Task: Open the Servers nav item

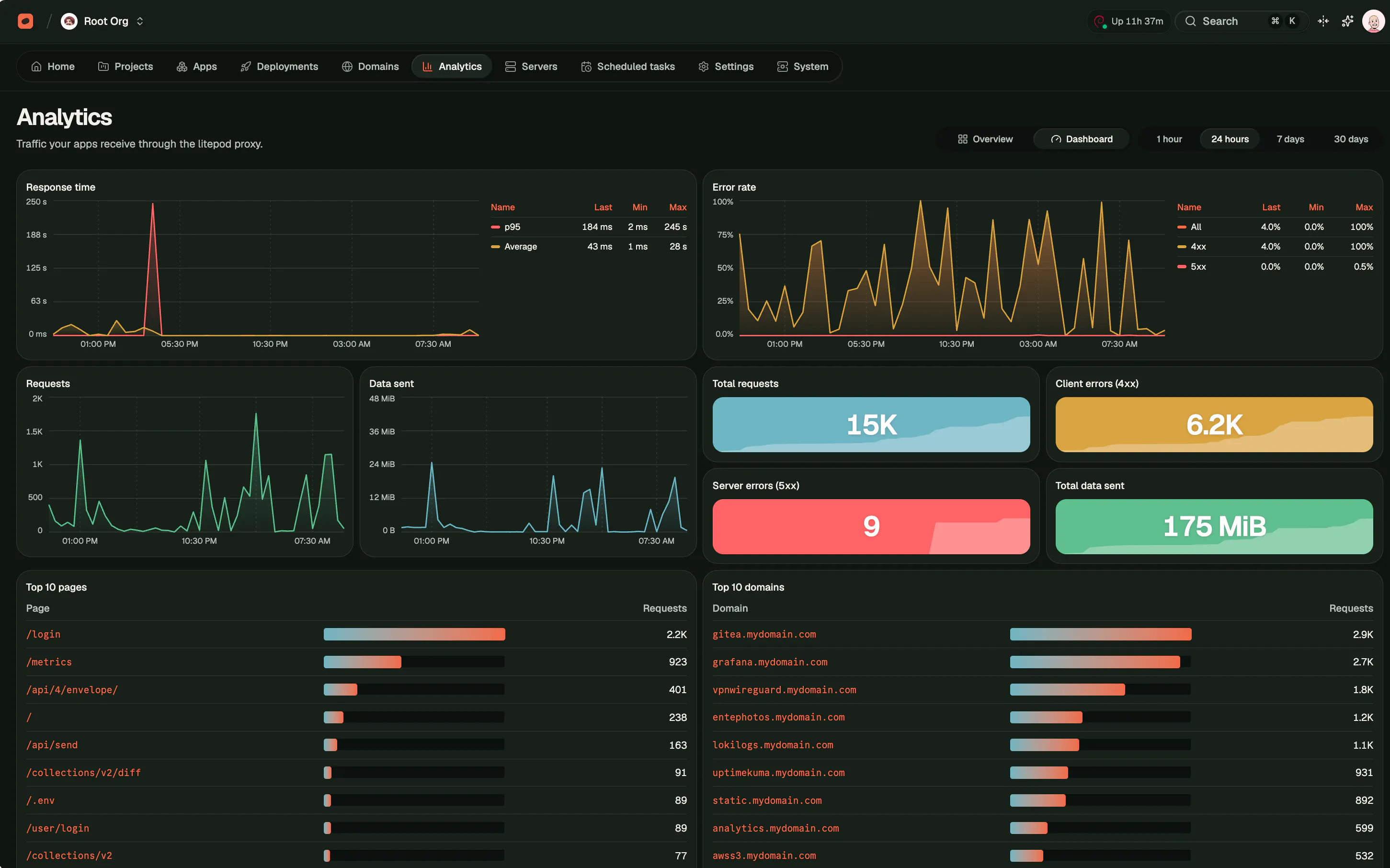Action: pos(531,67)
